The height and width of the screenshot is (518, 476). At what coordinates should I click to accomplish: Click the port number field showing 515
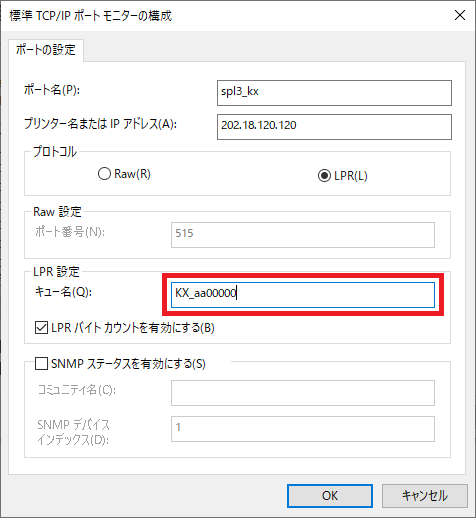click(x=303, y=235)
